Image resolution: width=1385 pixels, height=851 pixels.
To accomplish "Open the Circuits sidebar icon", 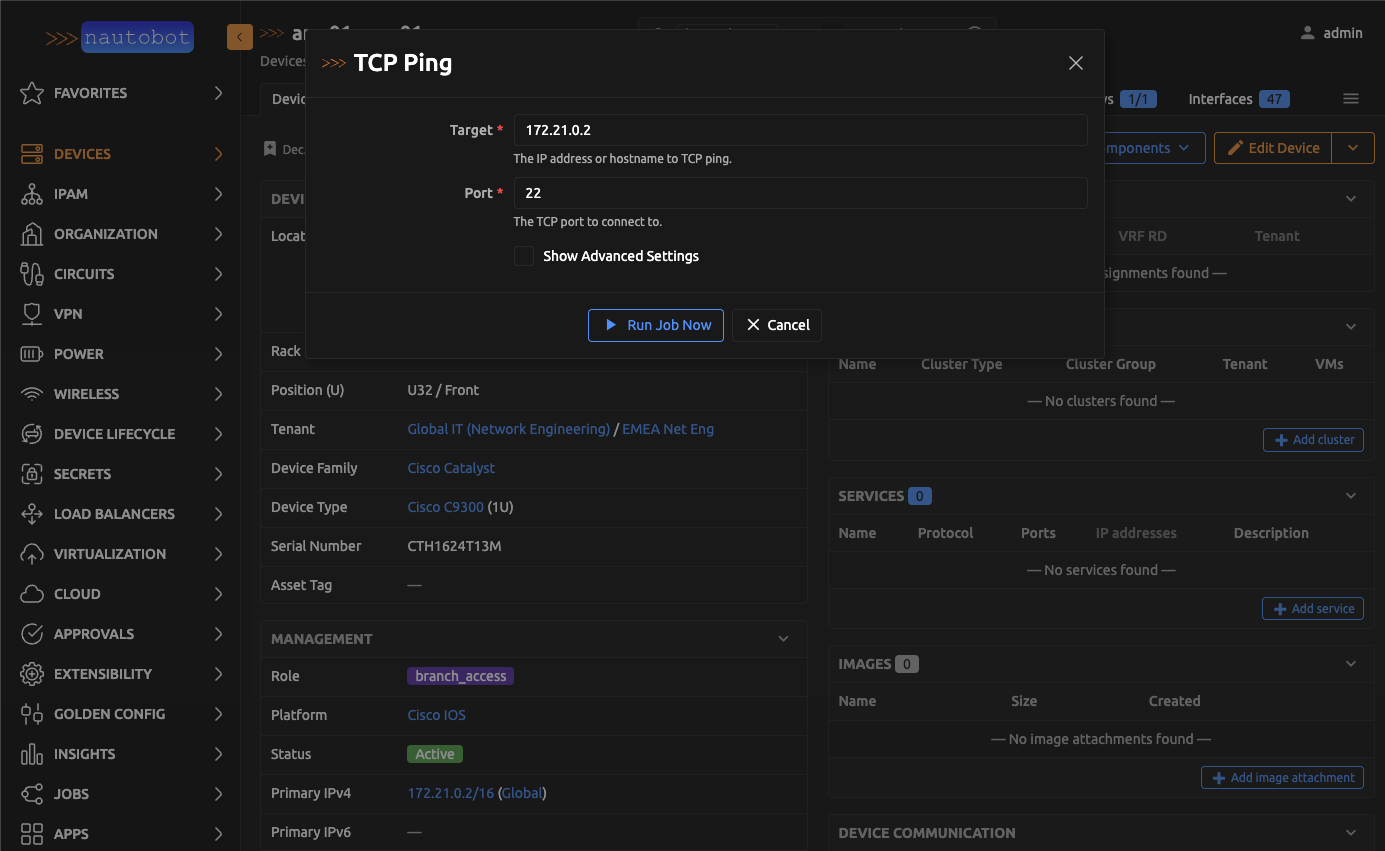I will tap(32, 274).
